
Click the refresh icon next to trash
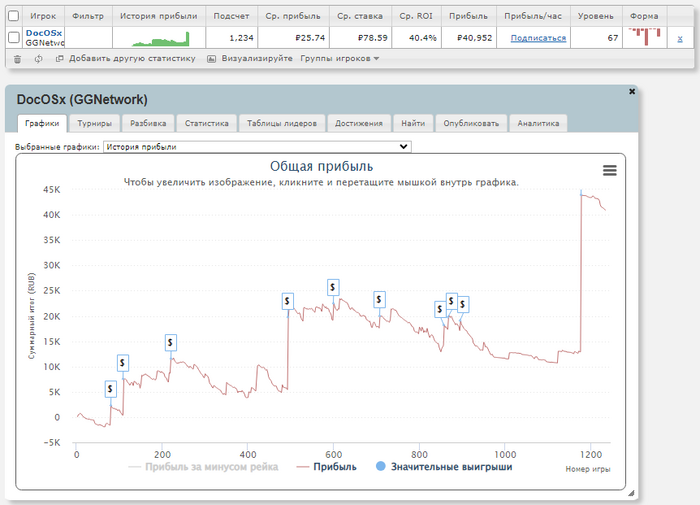tap(38, 59)
